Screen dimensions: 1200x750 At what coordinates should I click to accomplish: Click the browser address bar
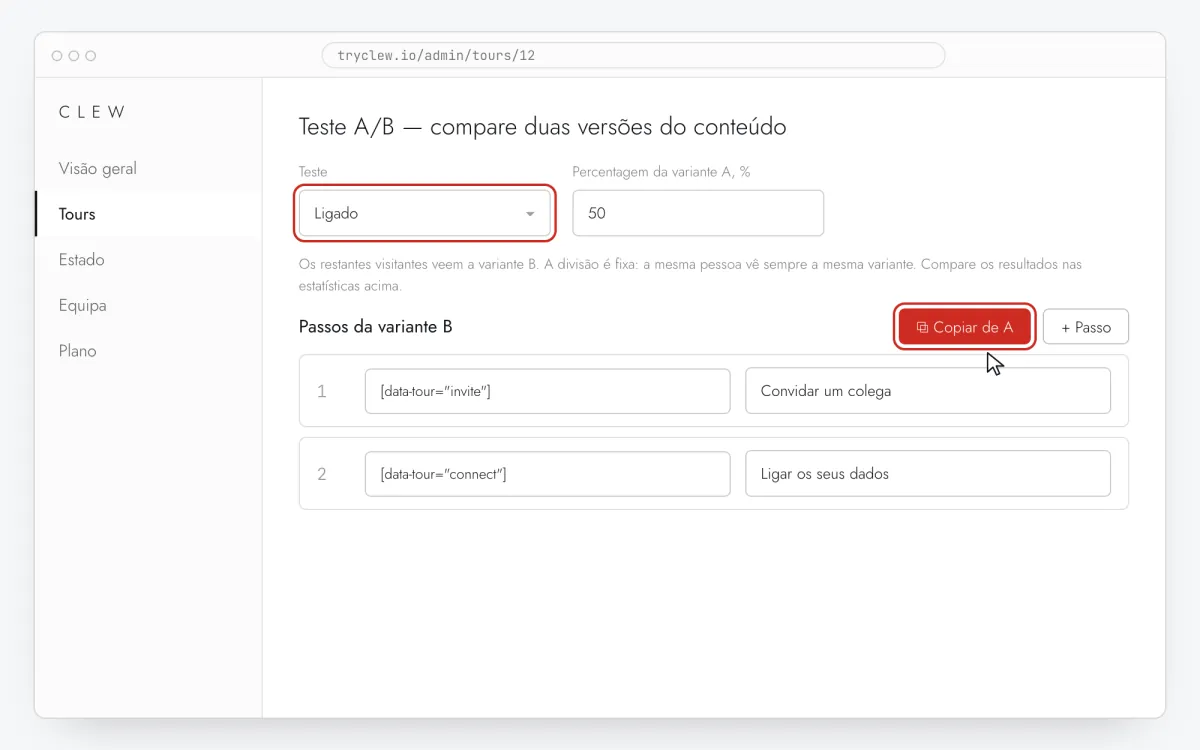[633, 55]
